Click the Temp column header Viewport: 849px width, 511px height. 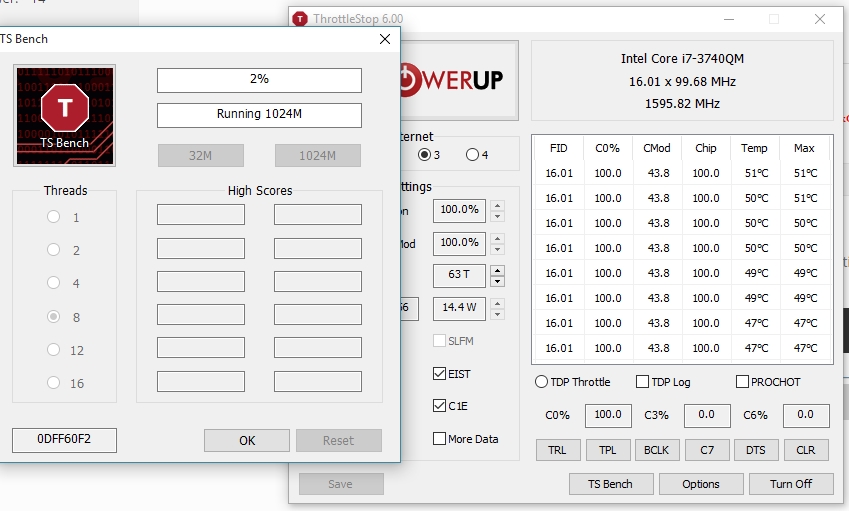click(754, 148)
